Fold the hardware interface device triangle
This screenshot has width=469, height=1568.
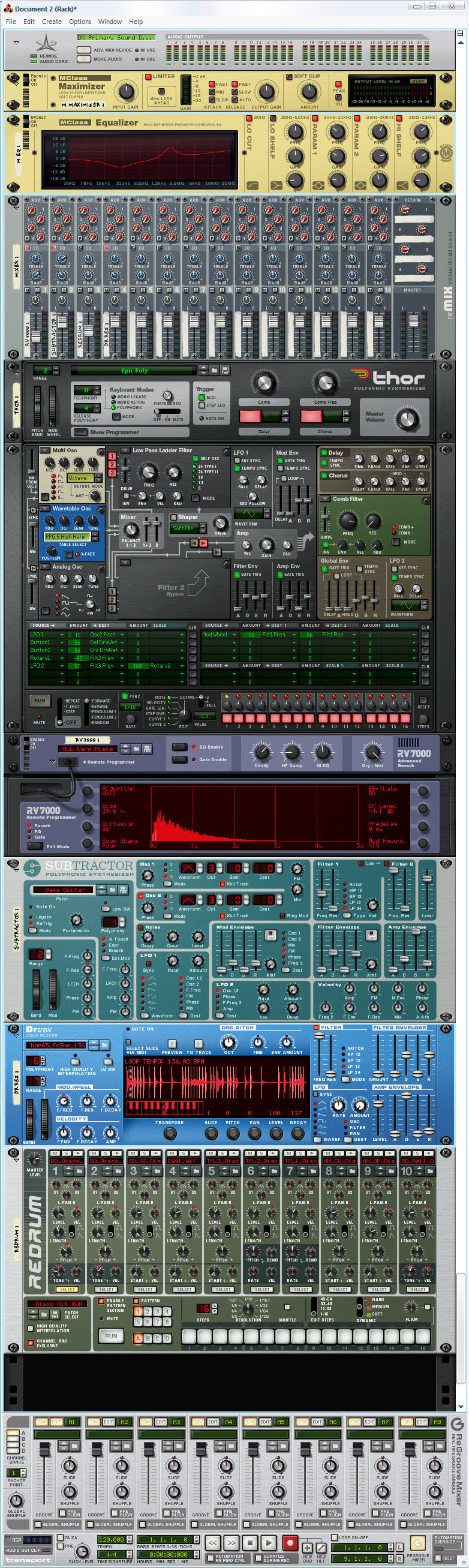16,43
